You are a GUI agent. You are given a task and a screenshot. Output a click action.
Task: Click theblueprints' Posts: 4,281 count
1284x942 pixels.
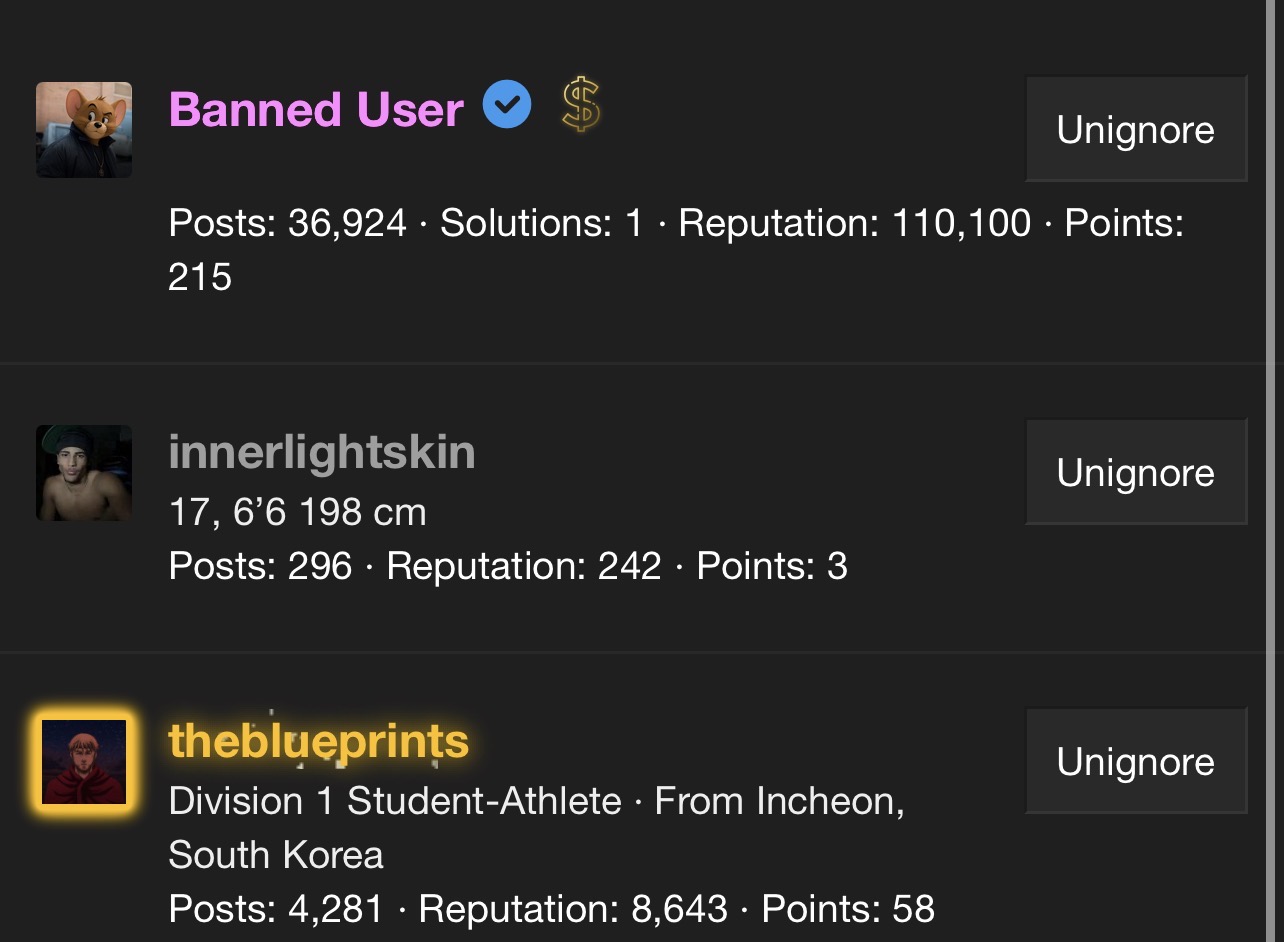point(276,909)
